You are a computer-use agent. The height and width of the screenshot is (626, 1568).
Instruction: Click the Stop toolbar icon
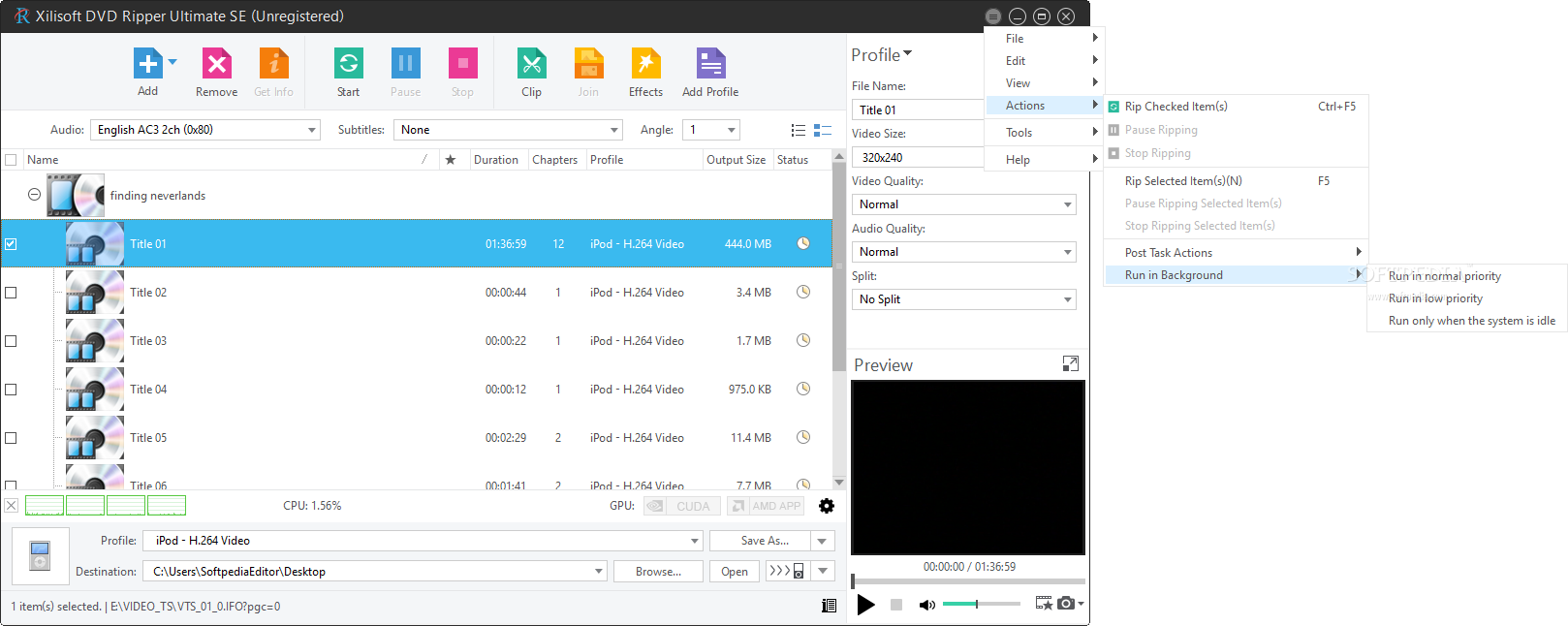(x=462, y=64)
